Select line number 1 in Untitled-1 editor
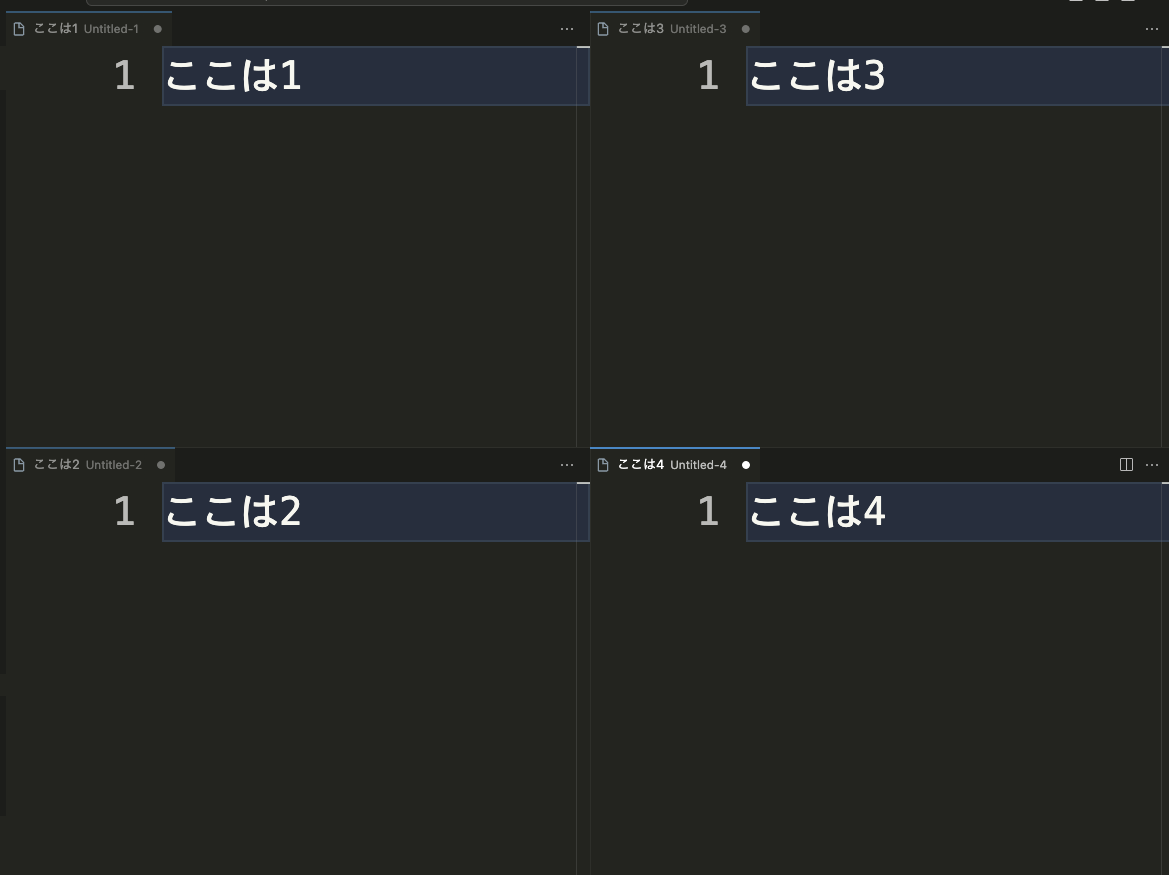This screenshot has width=1169, height=875. 125,76
